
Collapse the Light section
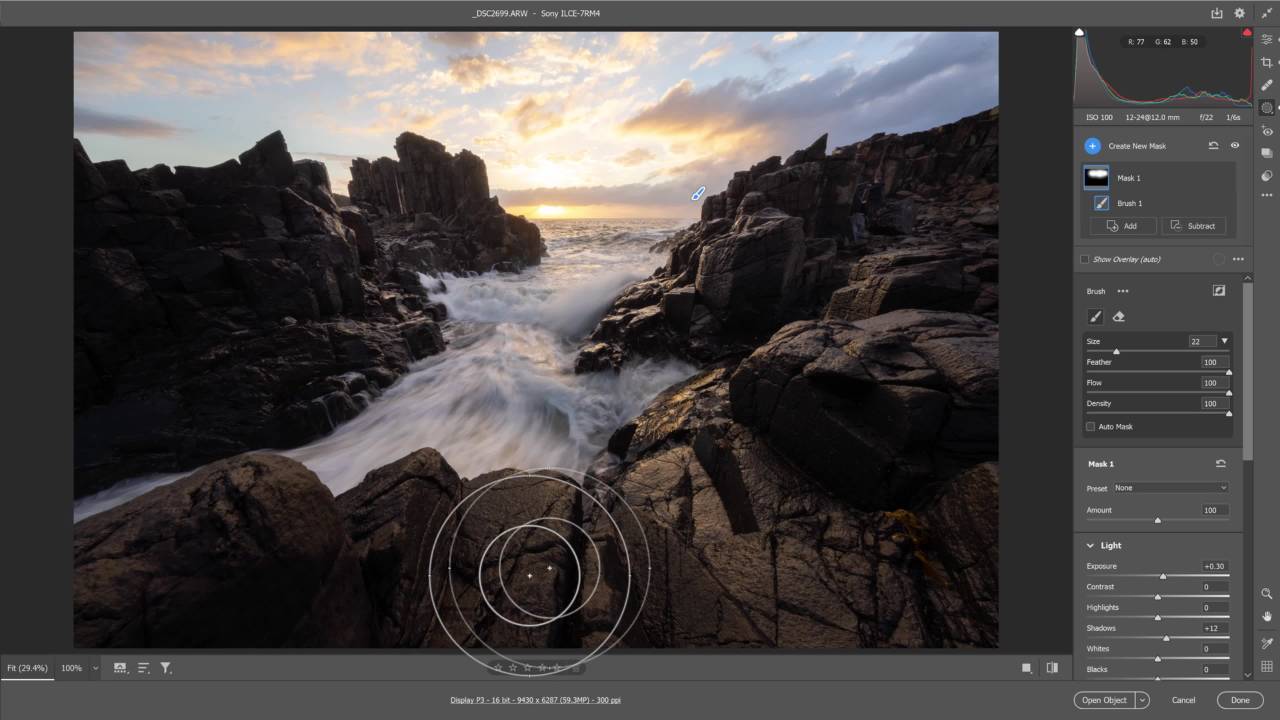click(1091, 546)
